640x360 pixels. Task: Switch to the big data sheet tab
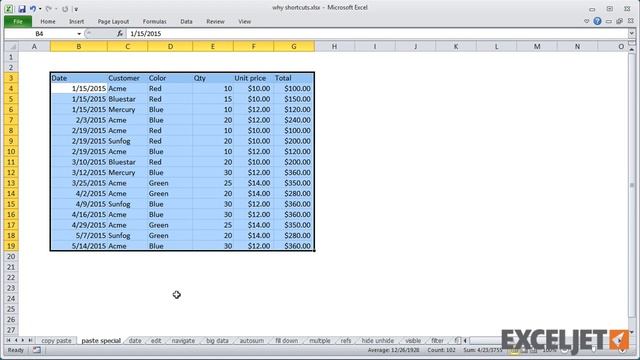[x=217, y=340]
